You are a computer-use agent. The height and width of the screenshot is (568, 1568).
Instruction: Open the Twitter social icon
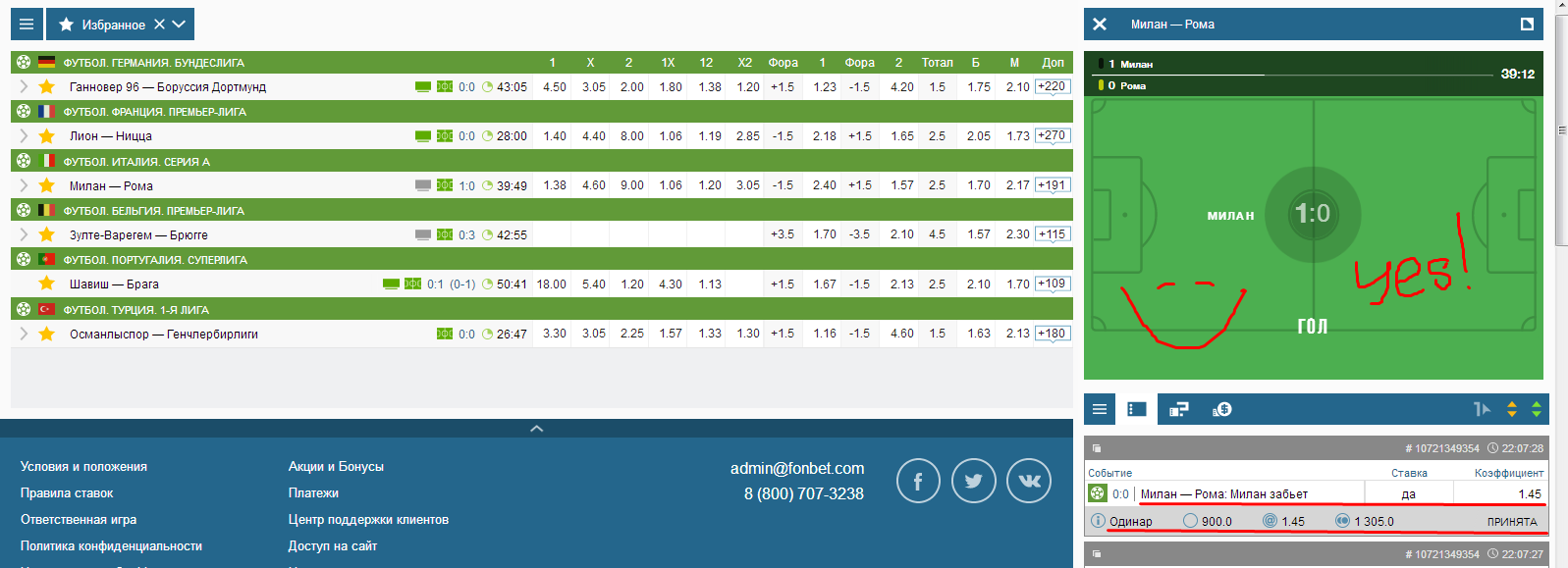pos(974,481)
